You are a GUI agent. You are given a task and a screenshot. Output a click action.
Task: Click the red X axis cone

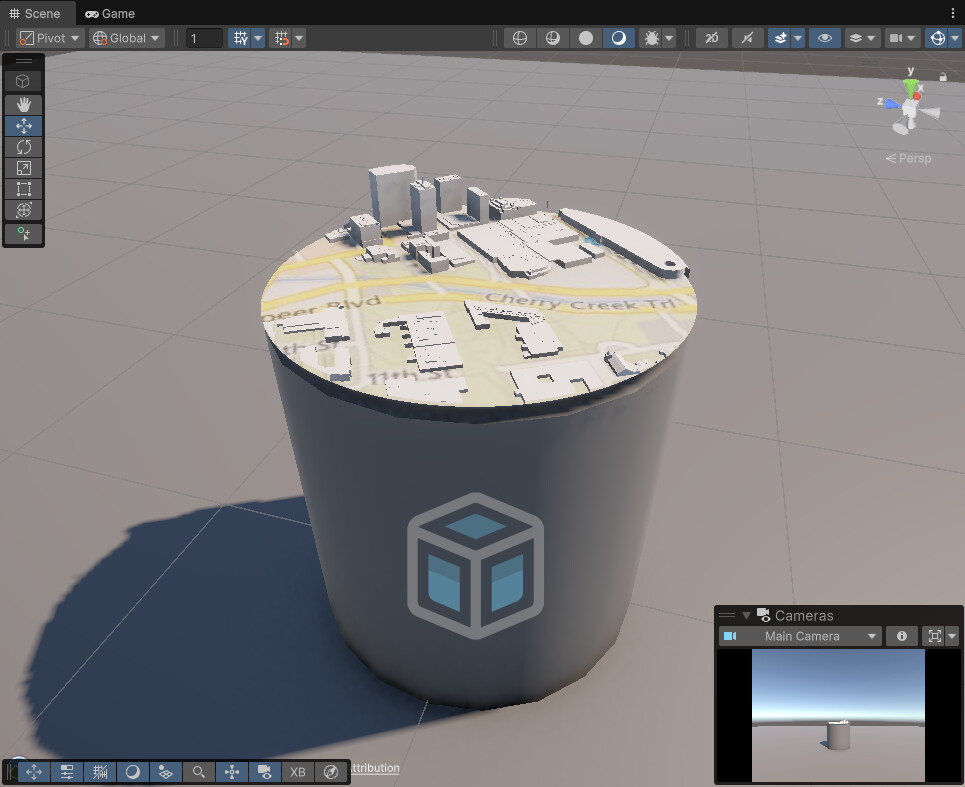coord(918,95)
